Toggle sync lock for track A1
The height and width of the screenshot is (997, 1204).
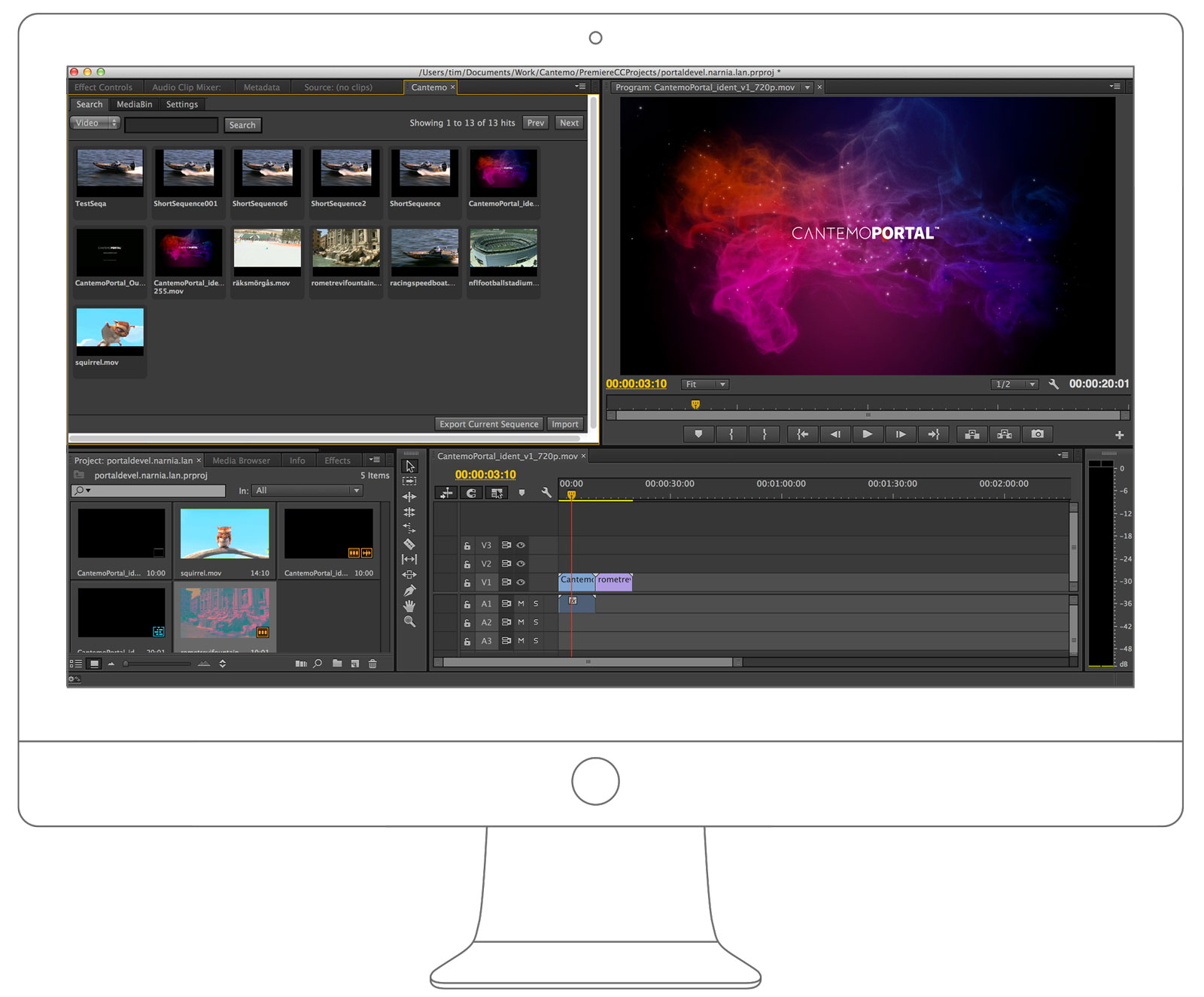point(506,603)
